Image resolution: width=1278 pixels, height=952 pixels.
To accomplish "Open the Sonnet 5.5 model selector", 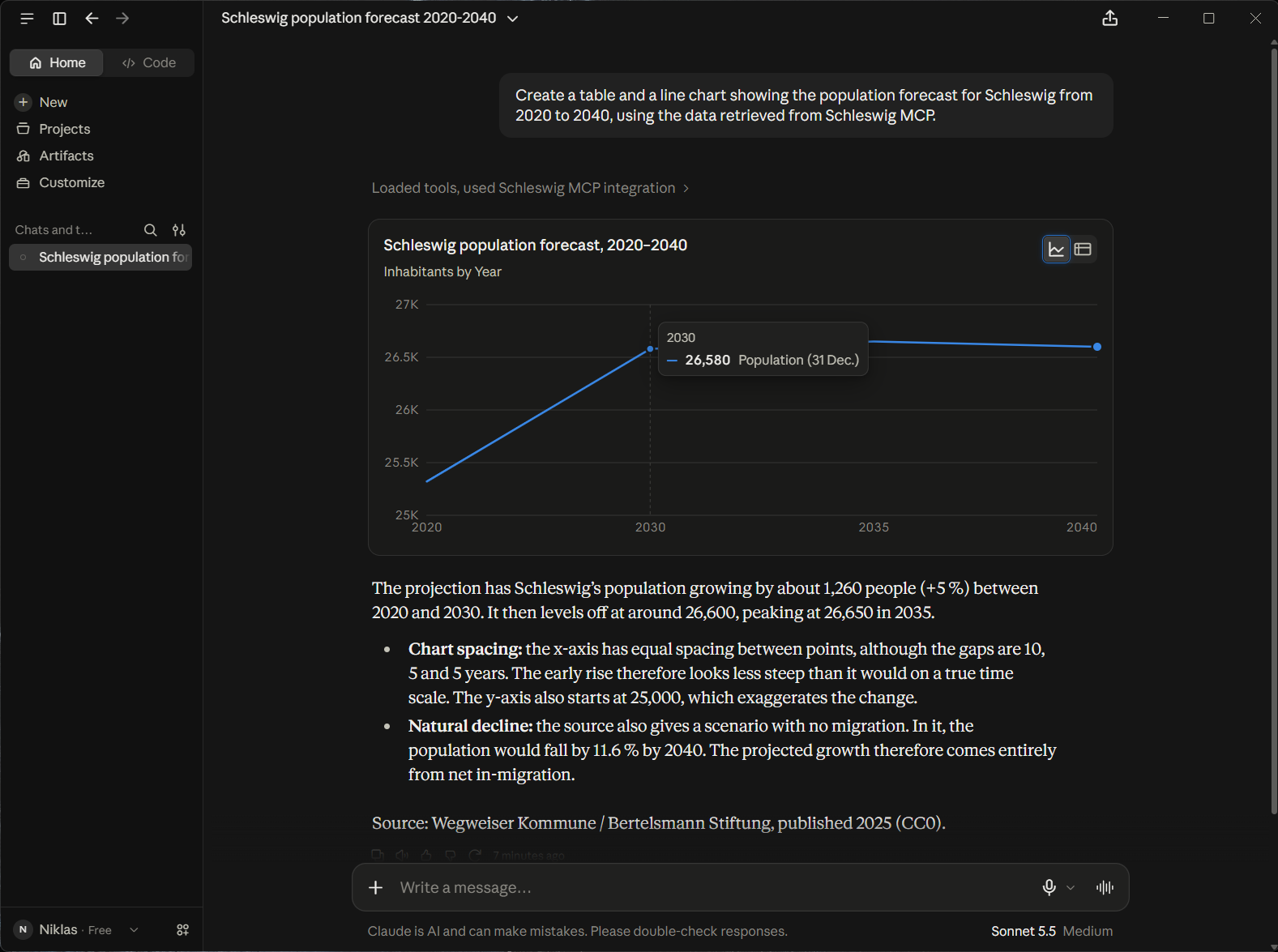I will coord(1051,932).
